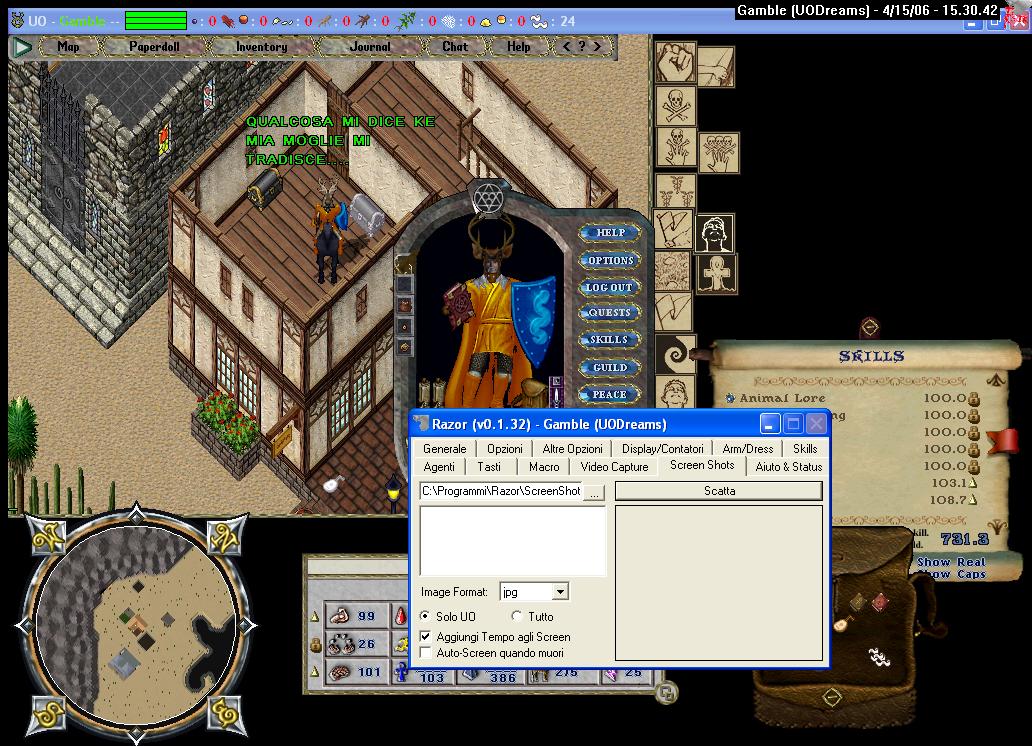Open the Inventory menu item
Image resolution: width=1032 pixels, height=746 pixels.
261,47
